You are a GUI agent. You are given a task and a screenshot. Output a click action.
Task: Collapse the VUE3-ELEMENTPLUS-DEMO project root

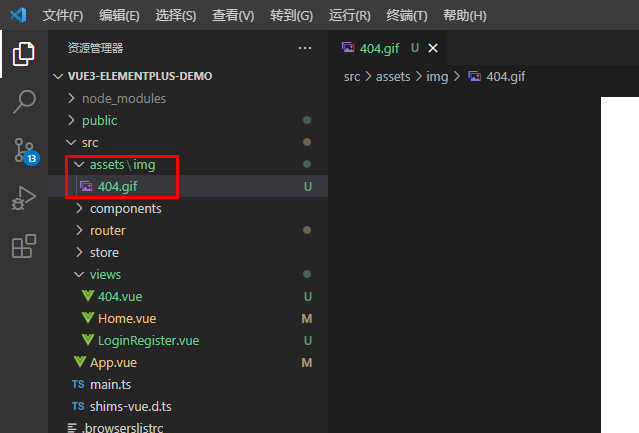click(x=58, y=76)
